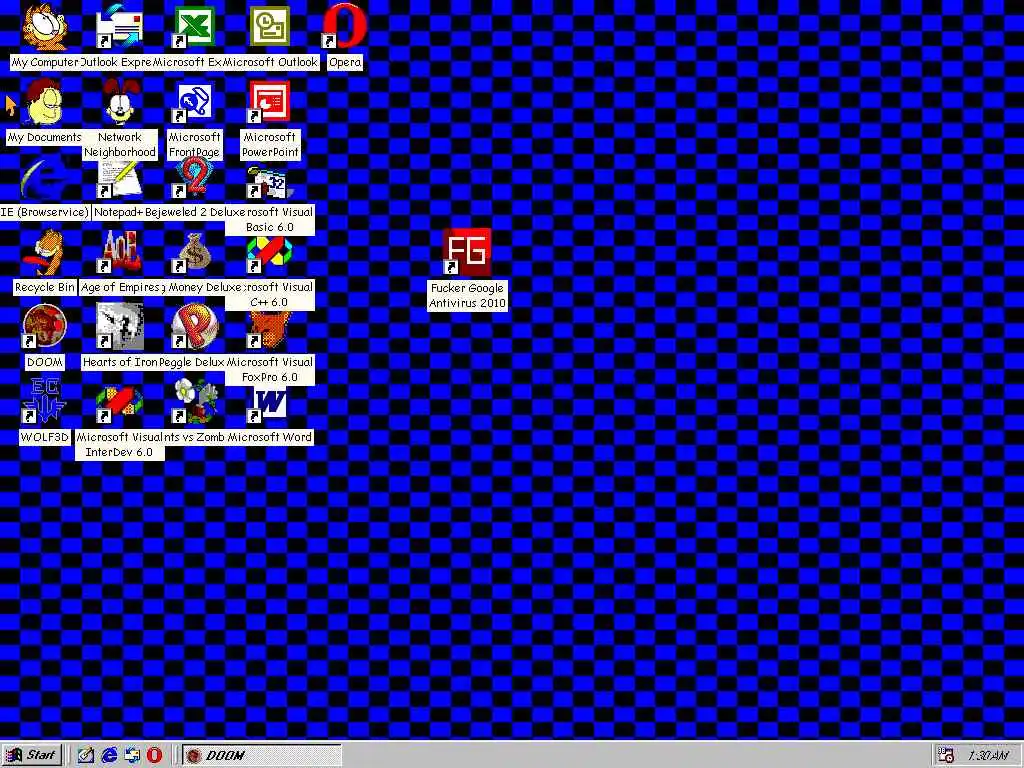
Task: Open Opera from the quick launch bar
Action: 154,755
